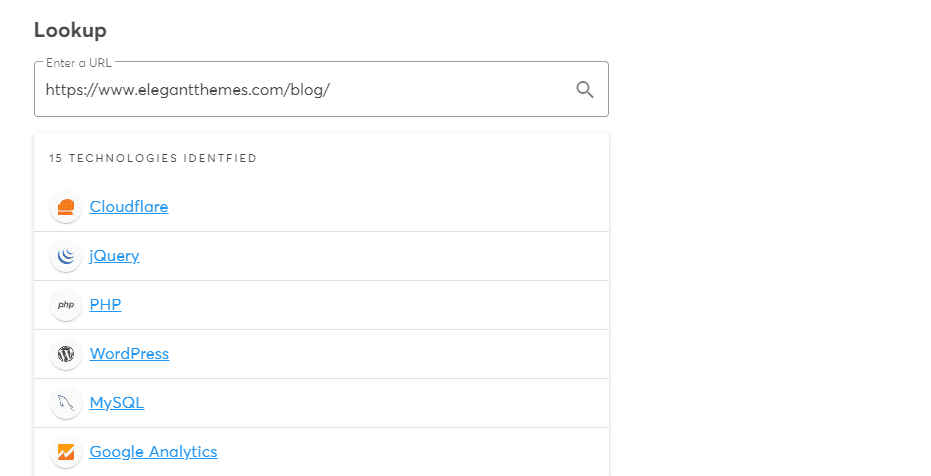Click the MySQL dolphin icon
Viewport: 931px width, 476px height.
tap(66, 403)
